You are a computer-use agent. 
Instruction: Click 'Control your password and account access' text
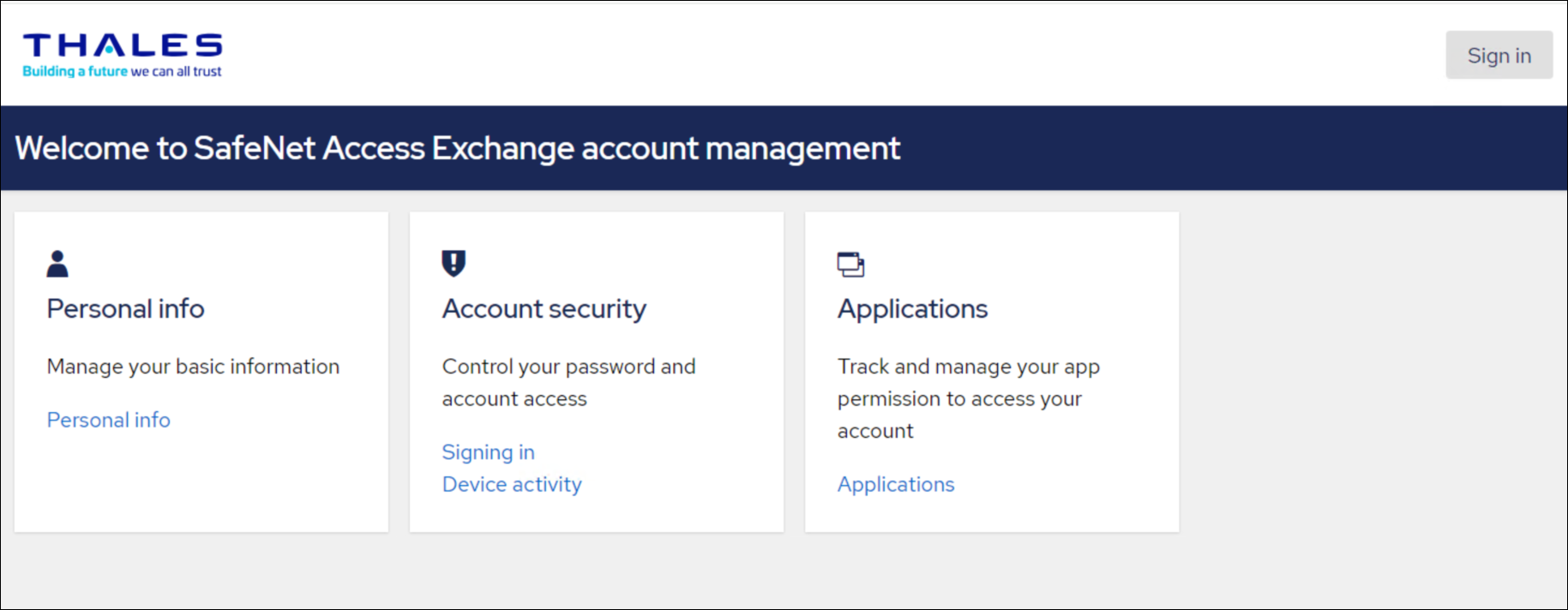pyautogui.click(x=568, y=382)
